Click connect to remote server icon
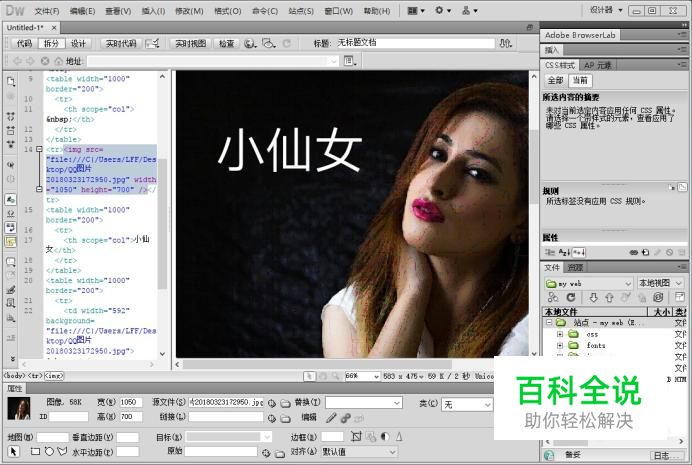The image size is (692, 465). pyautogui.click(x=553, y=297)
